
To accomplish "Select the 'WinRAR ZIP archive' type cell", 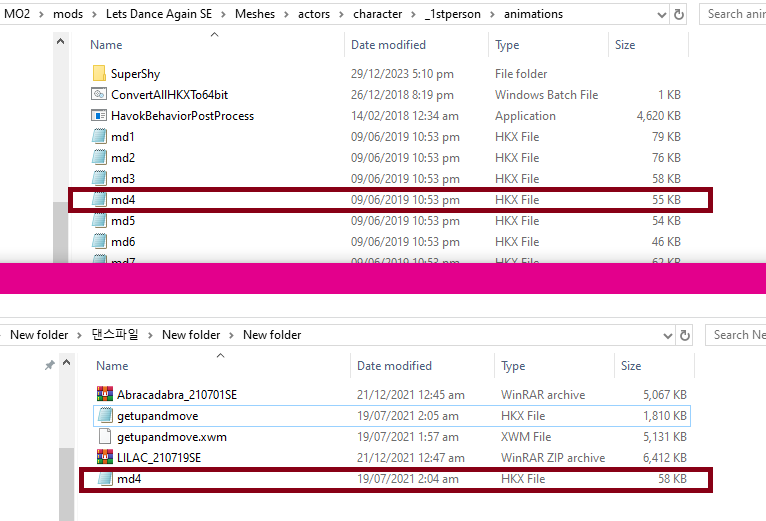I will click(x=553, y=457).
